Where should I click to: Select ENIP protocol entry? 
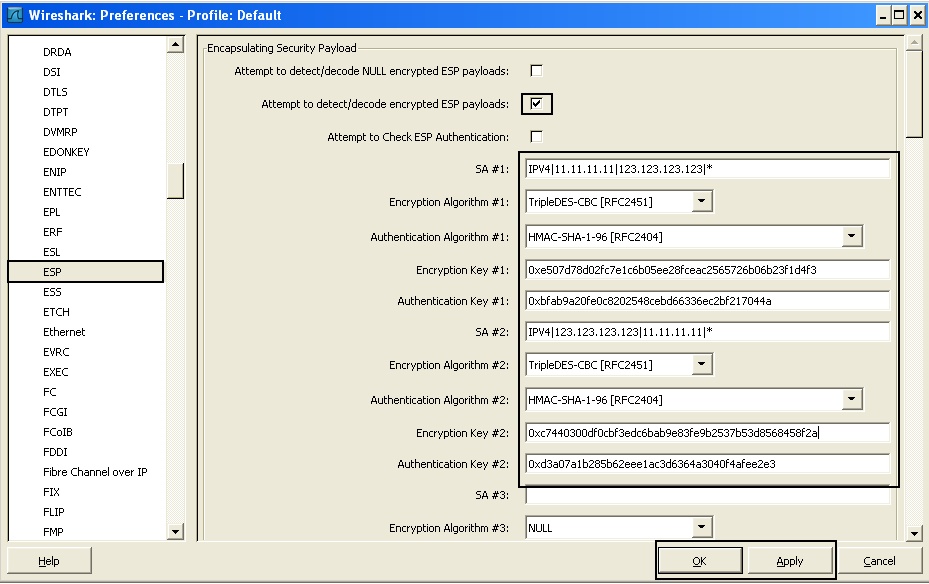pos(55,172)
